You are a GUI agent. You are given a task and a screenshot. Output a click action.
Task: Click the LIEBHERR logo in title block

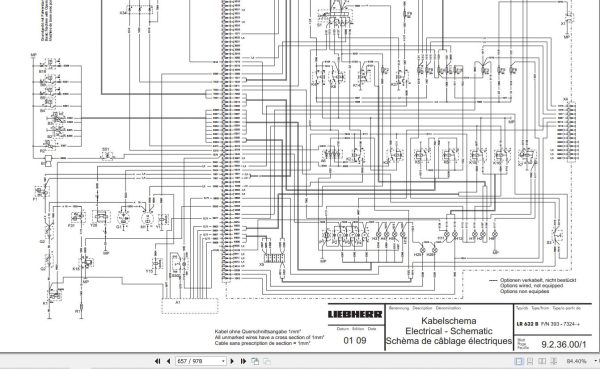point(355,314)
